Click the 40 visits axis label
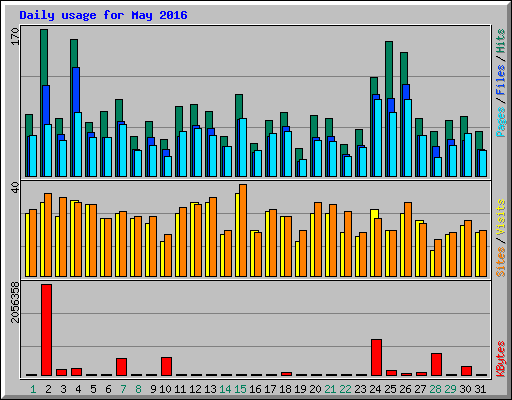 coord(15,187)
